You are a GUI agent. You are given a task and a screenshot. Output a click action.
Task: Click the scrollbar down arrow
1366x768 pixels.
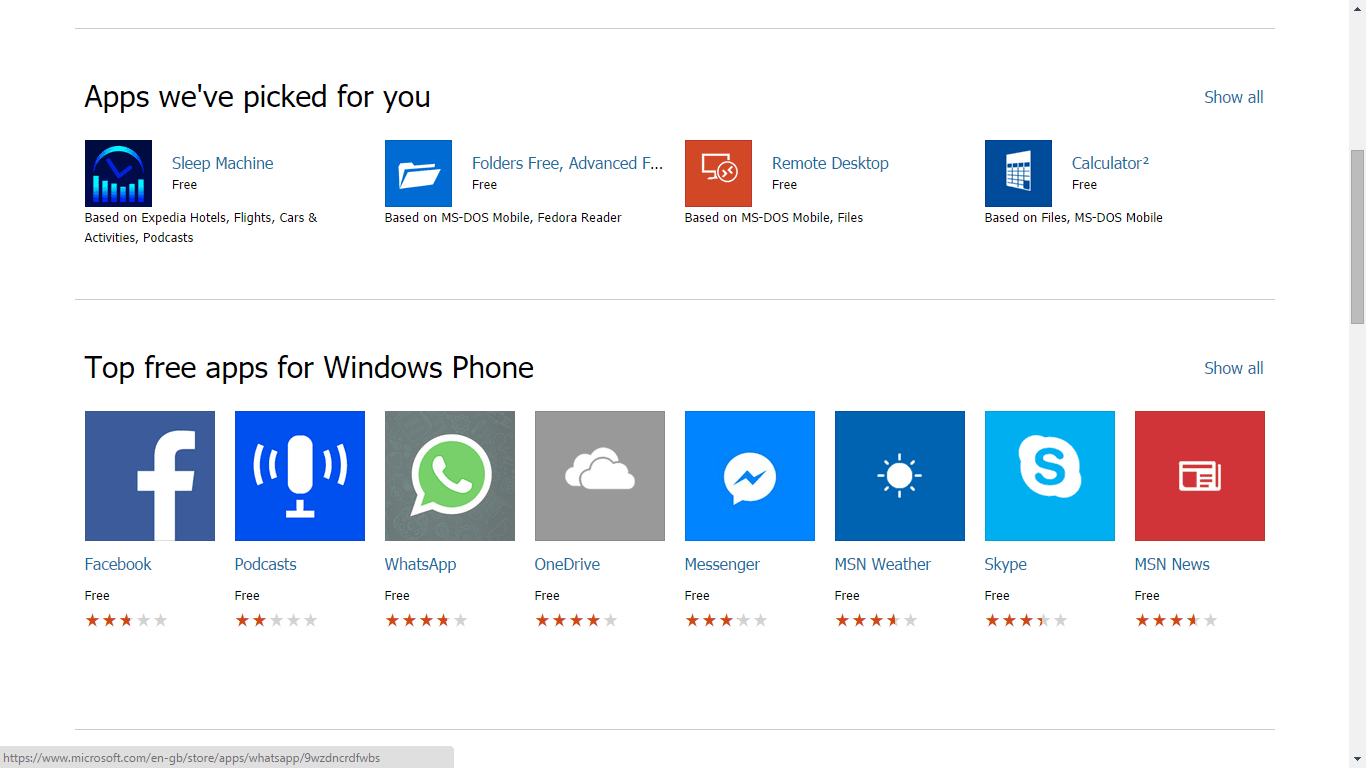coord(1357,759)
